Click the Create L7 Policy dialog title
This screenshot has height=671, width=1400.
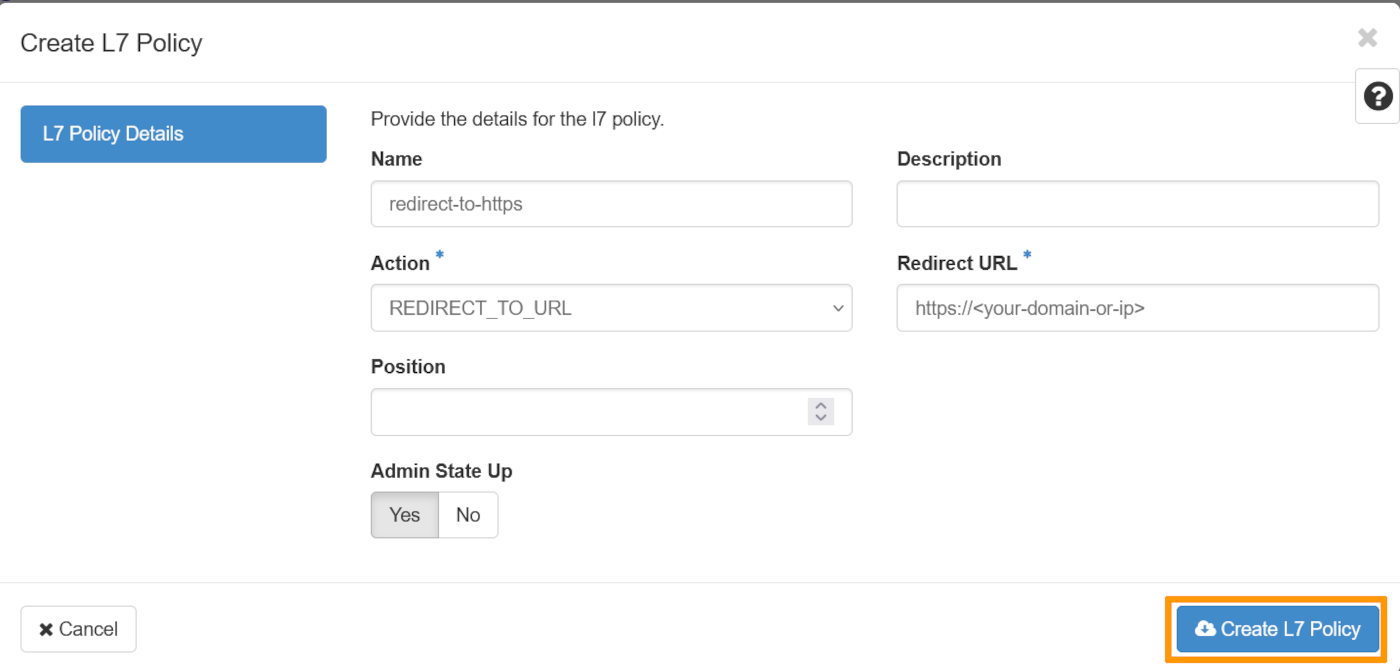point(110,42)
